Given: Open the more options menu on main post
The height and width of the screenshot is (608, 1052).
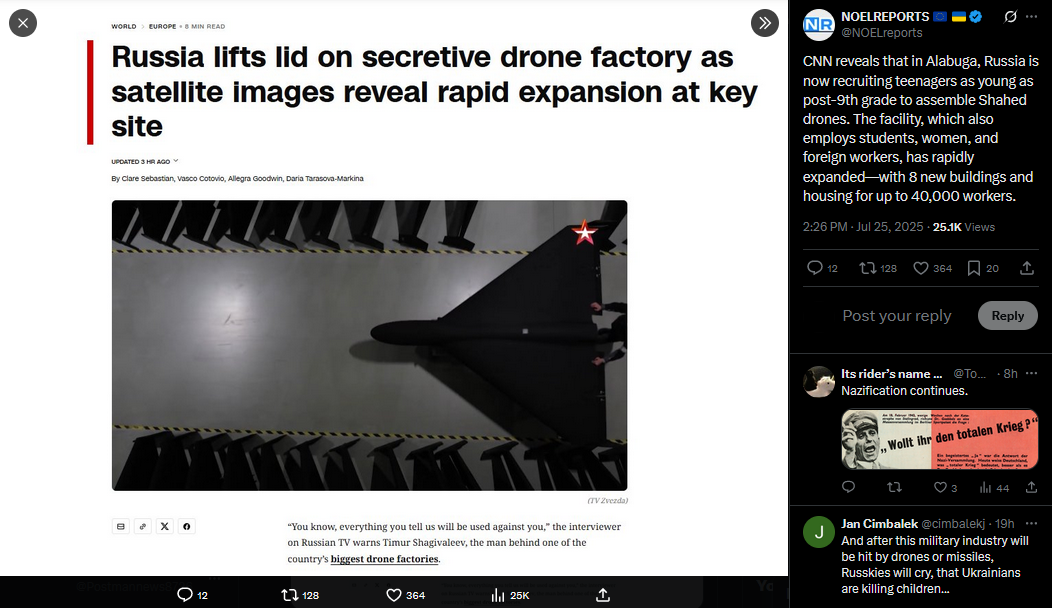Looking at the screenshot, I should click(x=1032, y=17).
